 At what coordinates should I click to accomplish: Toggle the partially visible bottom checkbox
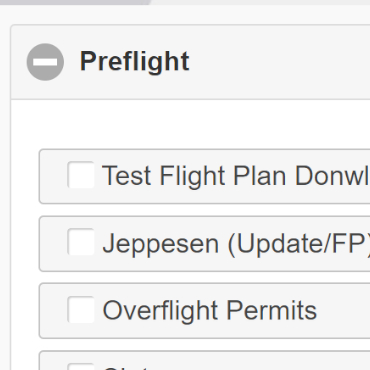point(81,367)
